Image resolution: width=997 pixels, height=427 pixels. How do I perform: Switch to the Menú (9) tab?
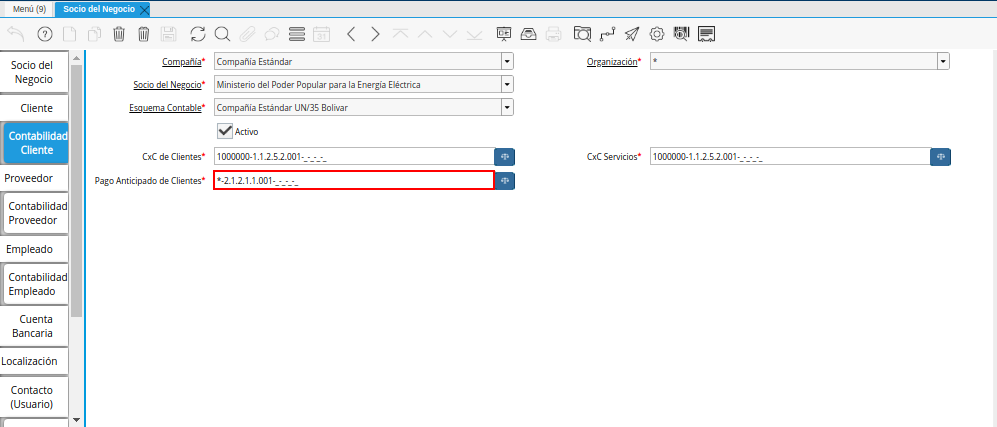tap(29, 10)
